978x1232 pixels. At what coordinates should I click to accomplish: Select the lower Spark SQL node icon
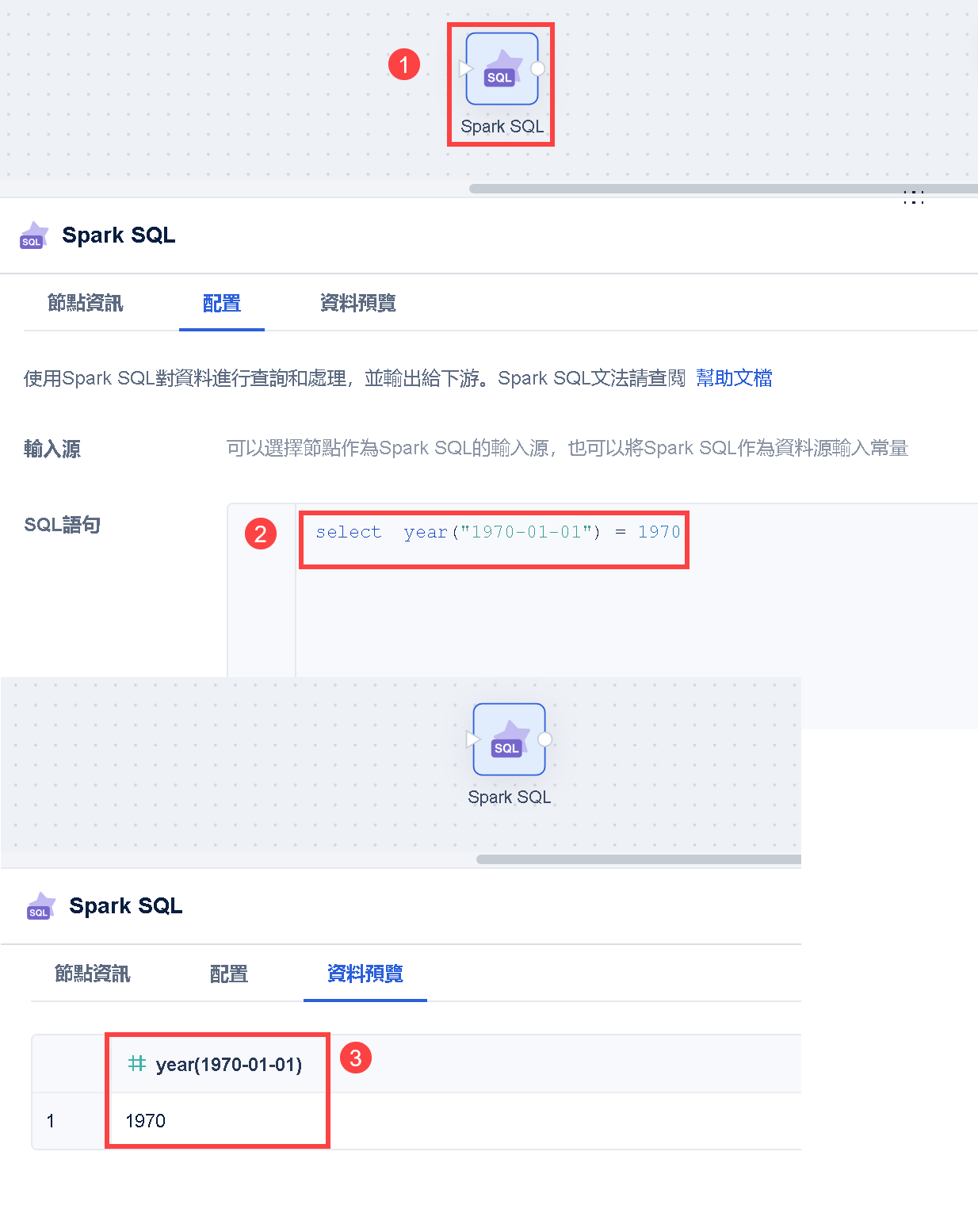(x=509, y=740)
